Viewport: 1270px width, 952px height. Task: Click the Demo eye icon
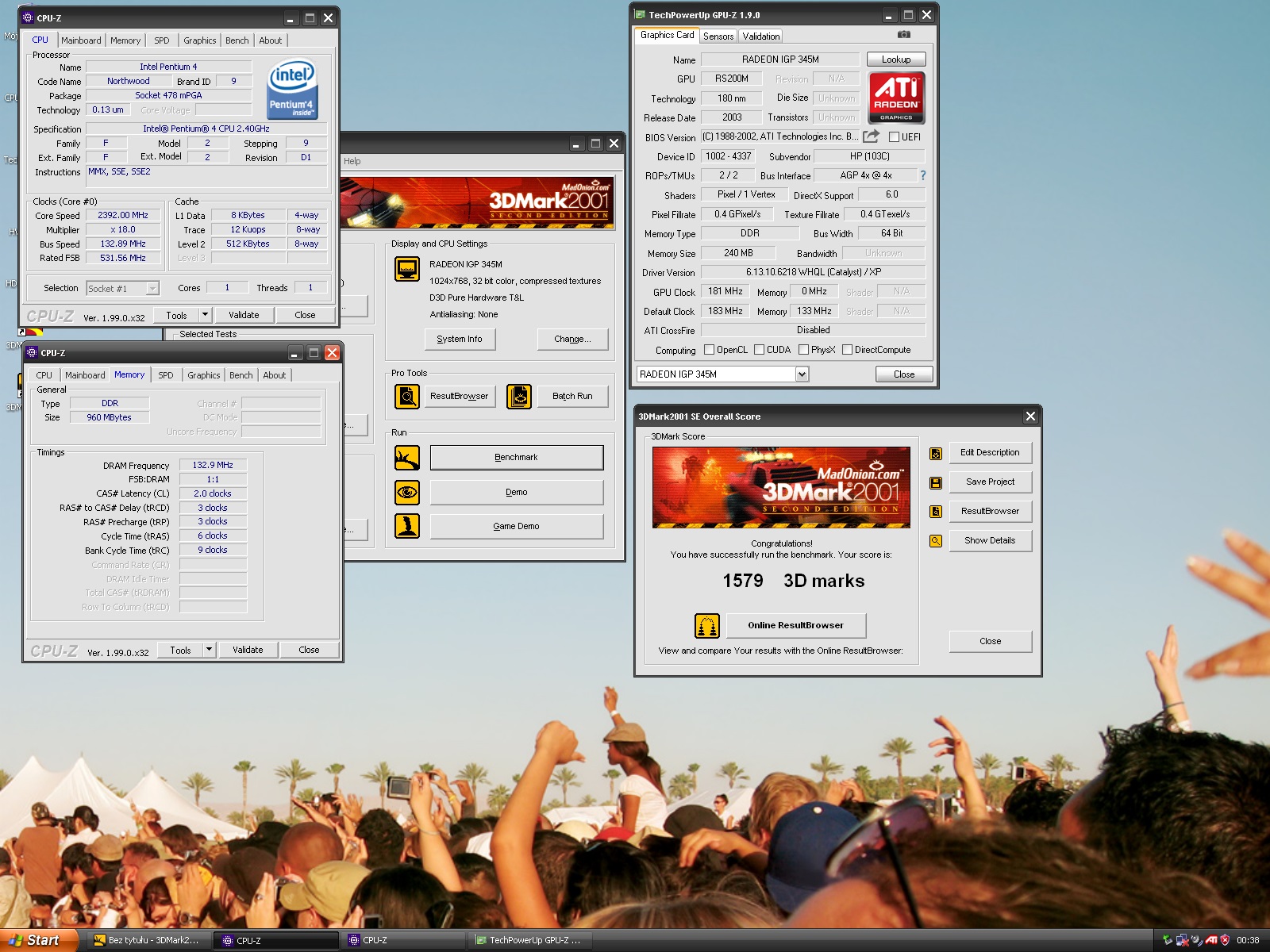[407, 493]
